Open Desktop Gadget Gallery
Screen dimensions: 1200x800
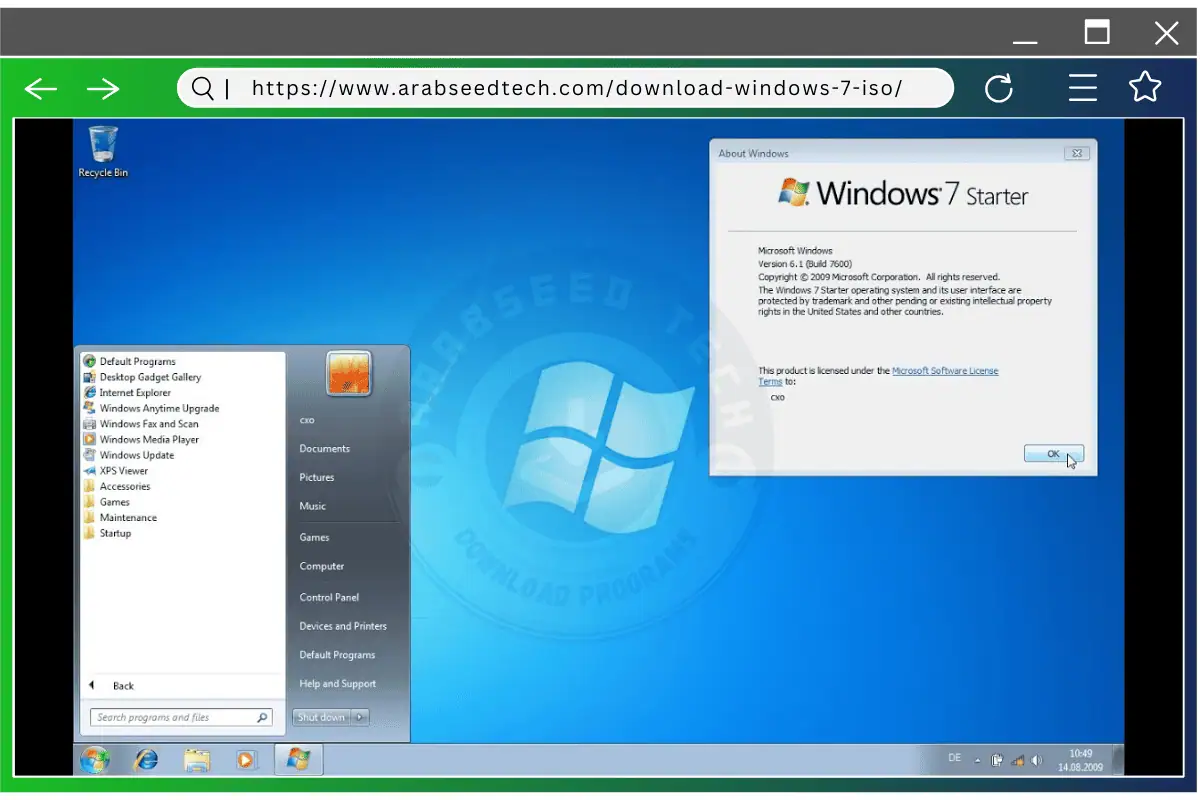point(151,377)
